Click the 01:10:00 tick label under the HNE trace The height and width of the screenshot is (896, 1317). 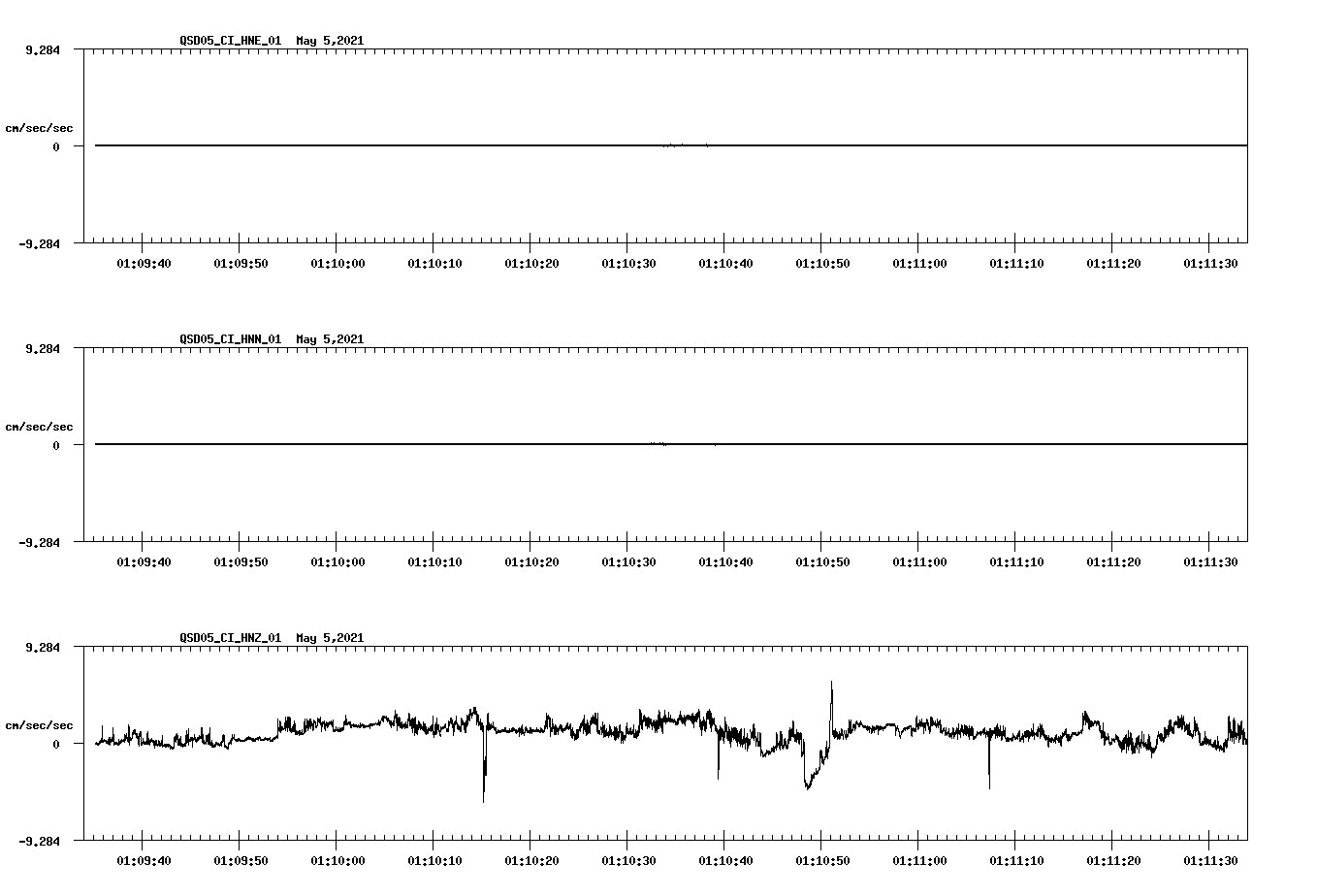[338, 261]
